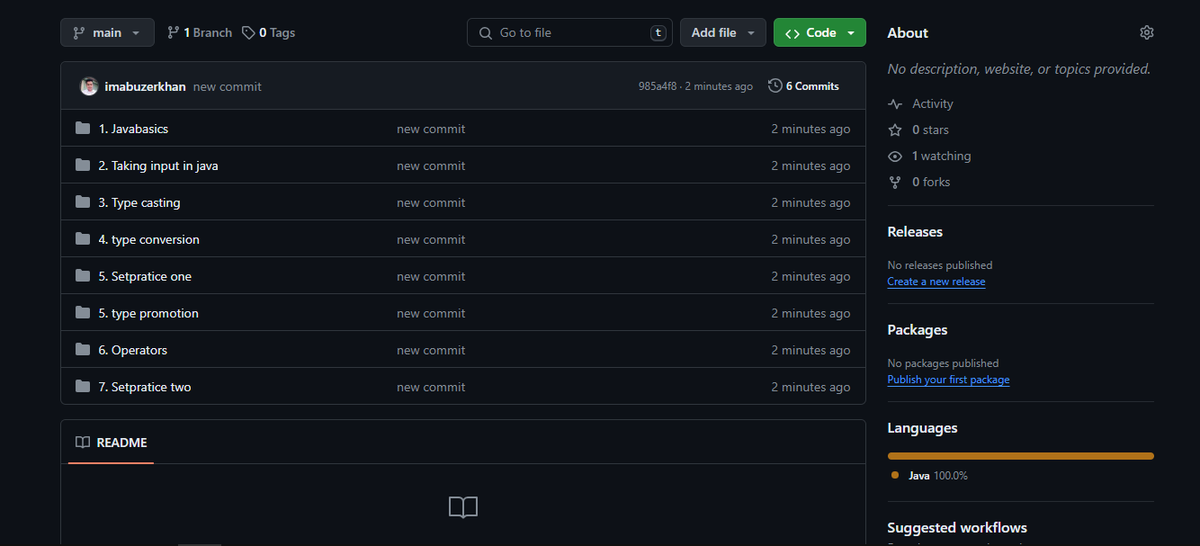Open the '4. type conversion' folder
This screenshot has height=546, width=1200.
tap(149, 240)
